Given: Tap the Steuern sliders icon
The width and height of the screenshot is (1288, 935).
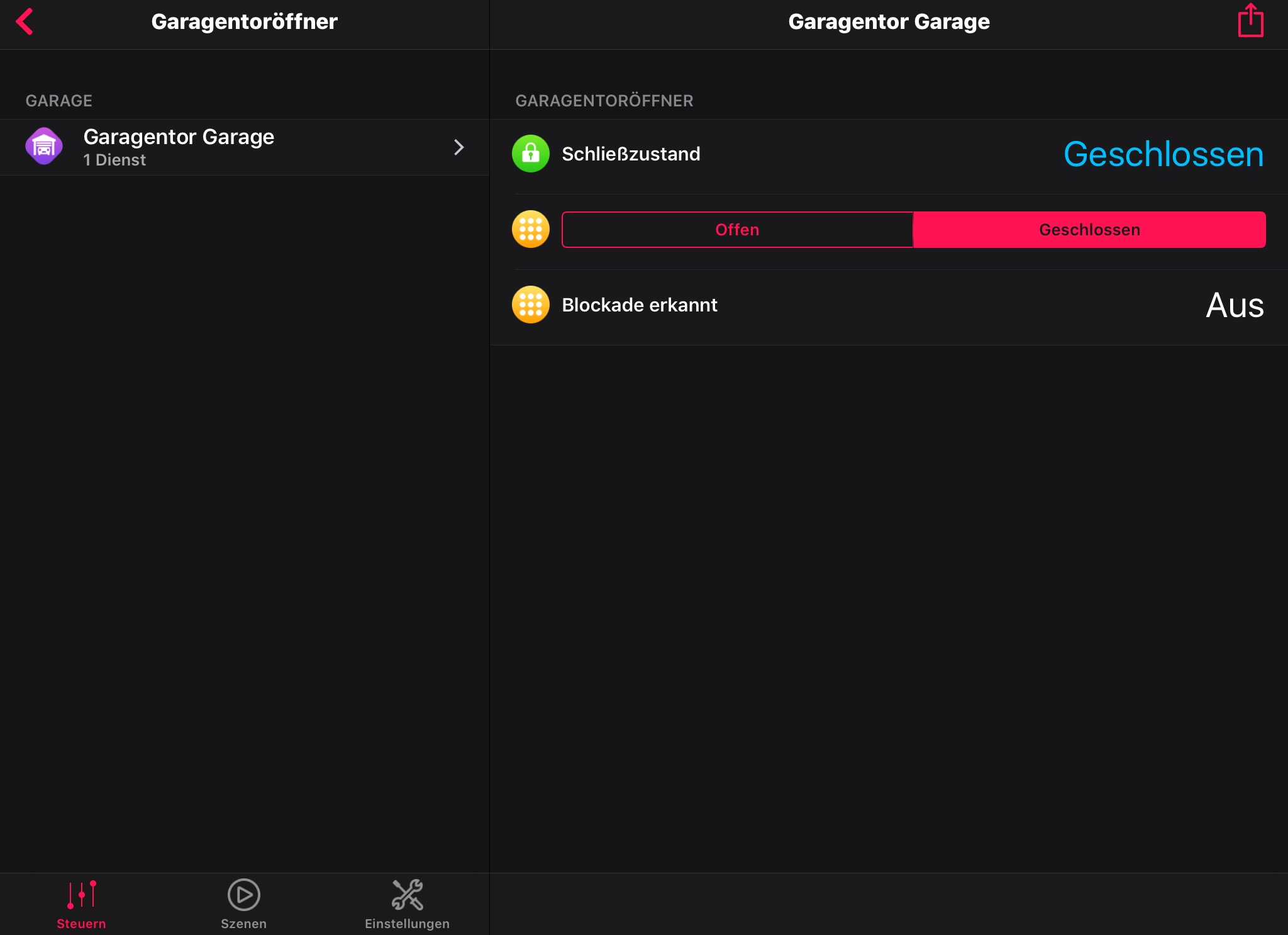Looking at the screenshot, I should tap(82, 894).
